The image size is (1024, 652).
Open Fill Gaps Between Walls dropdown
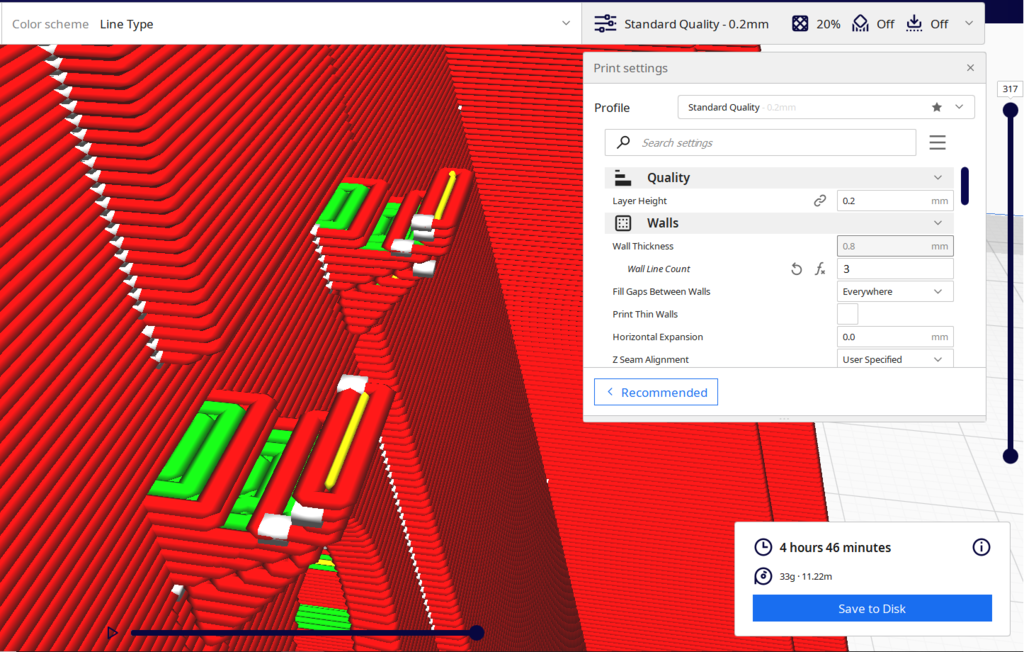pos(894,292)
